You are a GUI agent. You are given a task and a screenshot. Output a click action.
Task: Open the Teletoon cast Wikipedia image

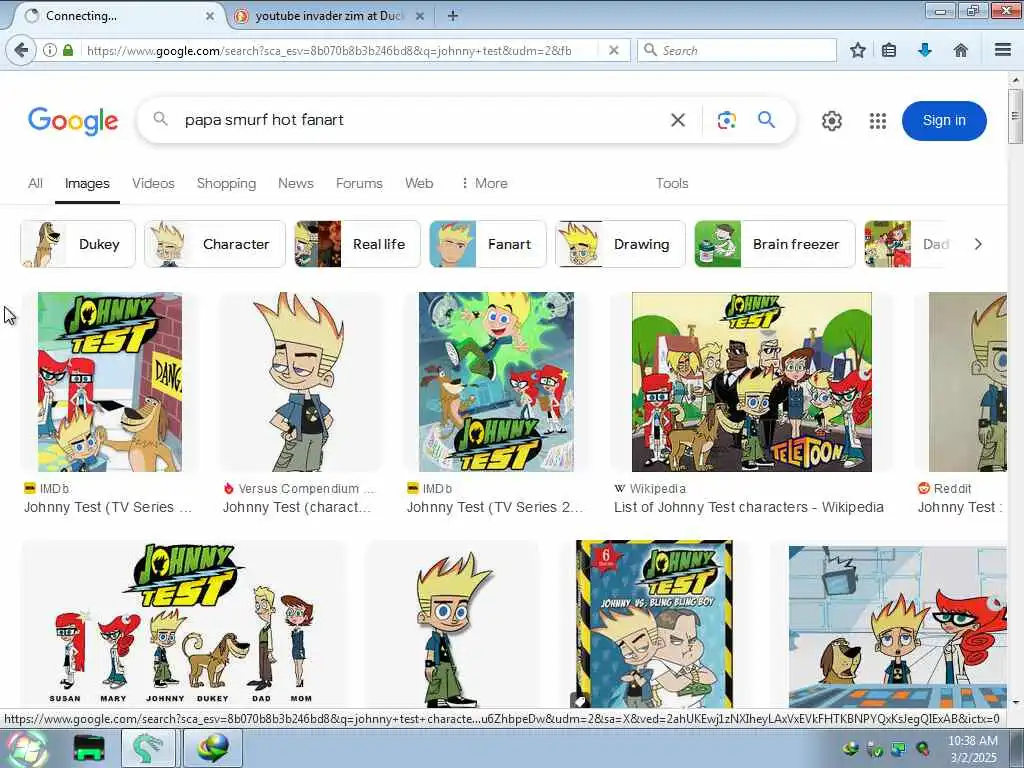tap(752, 382)
